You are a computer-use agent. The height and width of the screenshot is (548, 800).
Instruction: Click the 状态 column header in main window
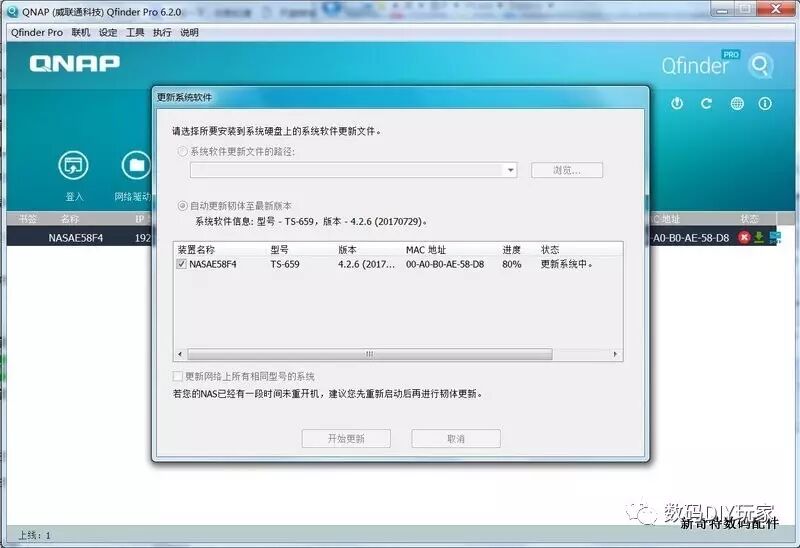tap(749, 219)
